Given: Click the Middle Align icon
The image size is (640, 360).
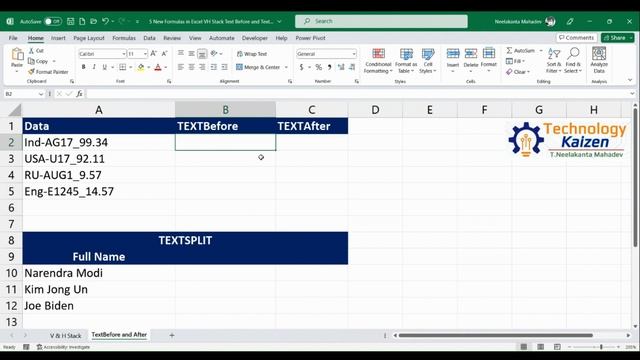Looking at the screenshot, I should tap(191, 53).
